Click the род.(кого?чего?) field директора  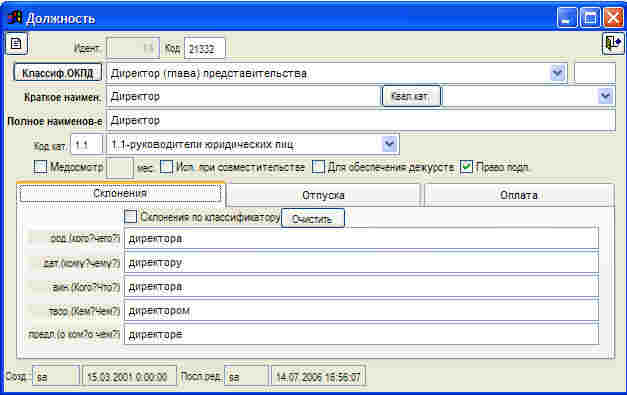coord(361,239)
